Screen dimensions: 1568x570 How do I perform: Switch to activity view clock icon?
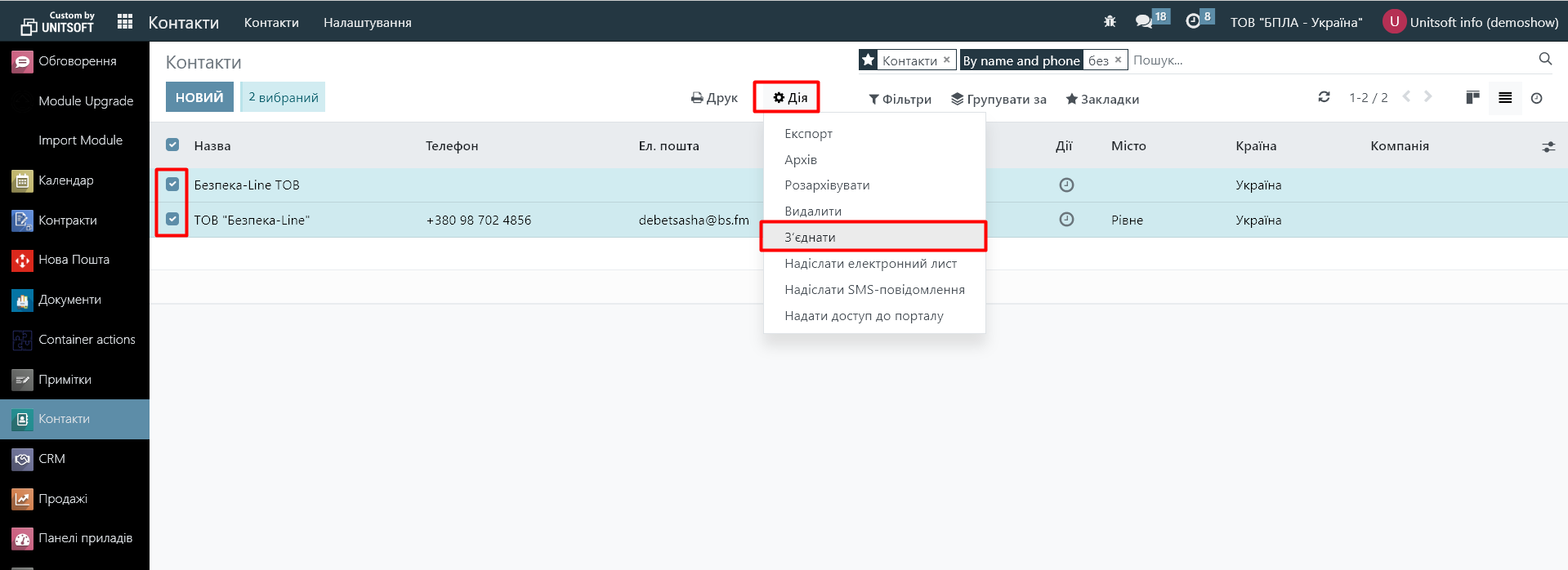point(1536,98)
